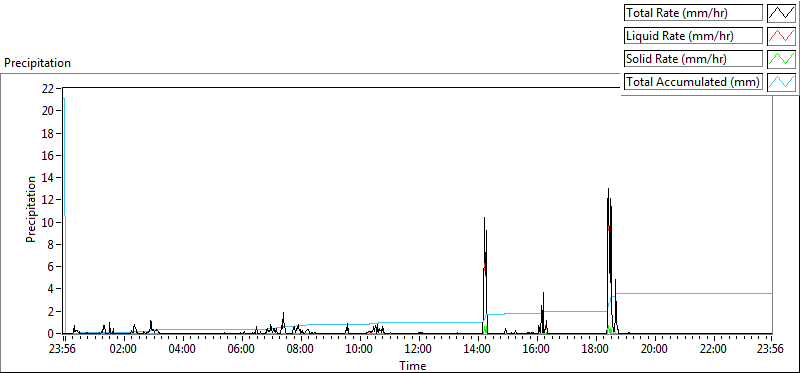Click the tallest rate peak near 18:30

coord(608,190)
